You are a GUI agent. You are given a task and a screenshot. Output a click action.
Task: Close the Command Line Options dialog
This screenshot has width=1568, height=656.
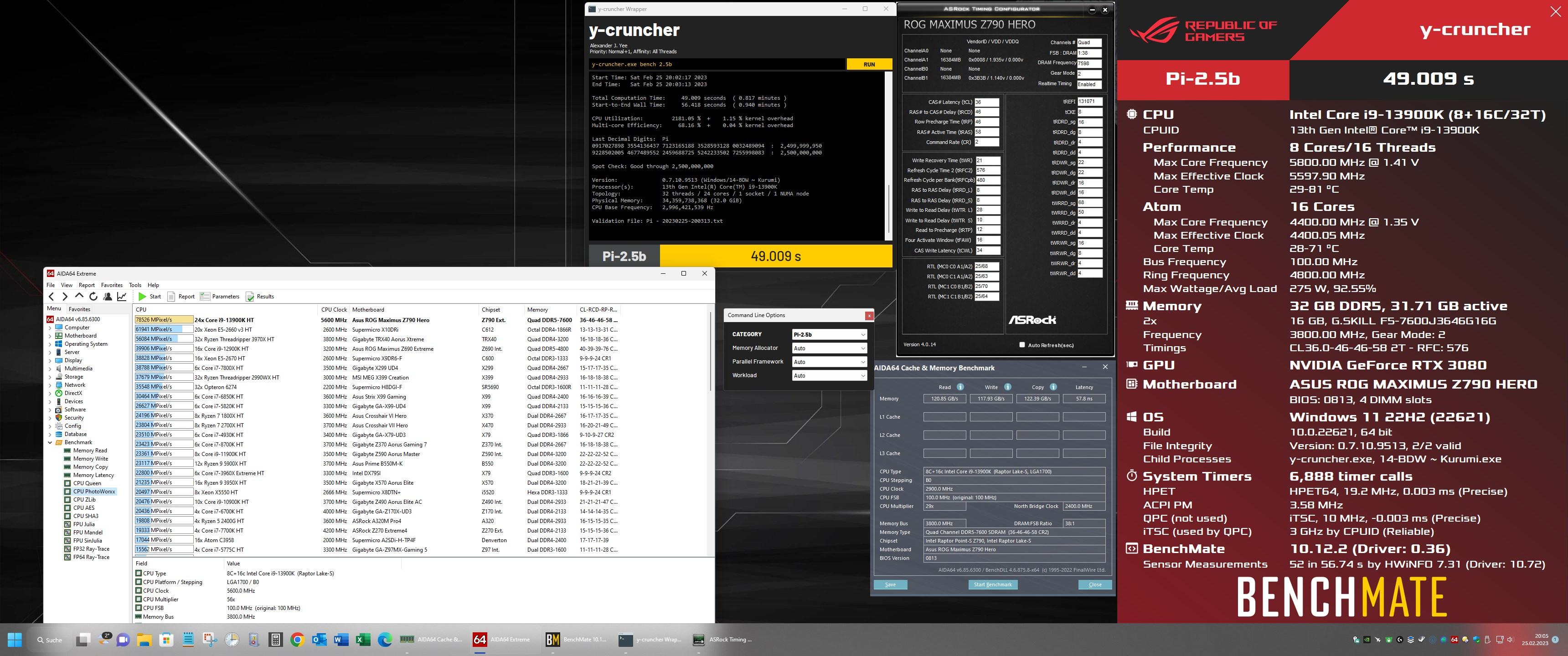[x=869, y=315]
